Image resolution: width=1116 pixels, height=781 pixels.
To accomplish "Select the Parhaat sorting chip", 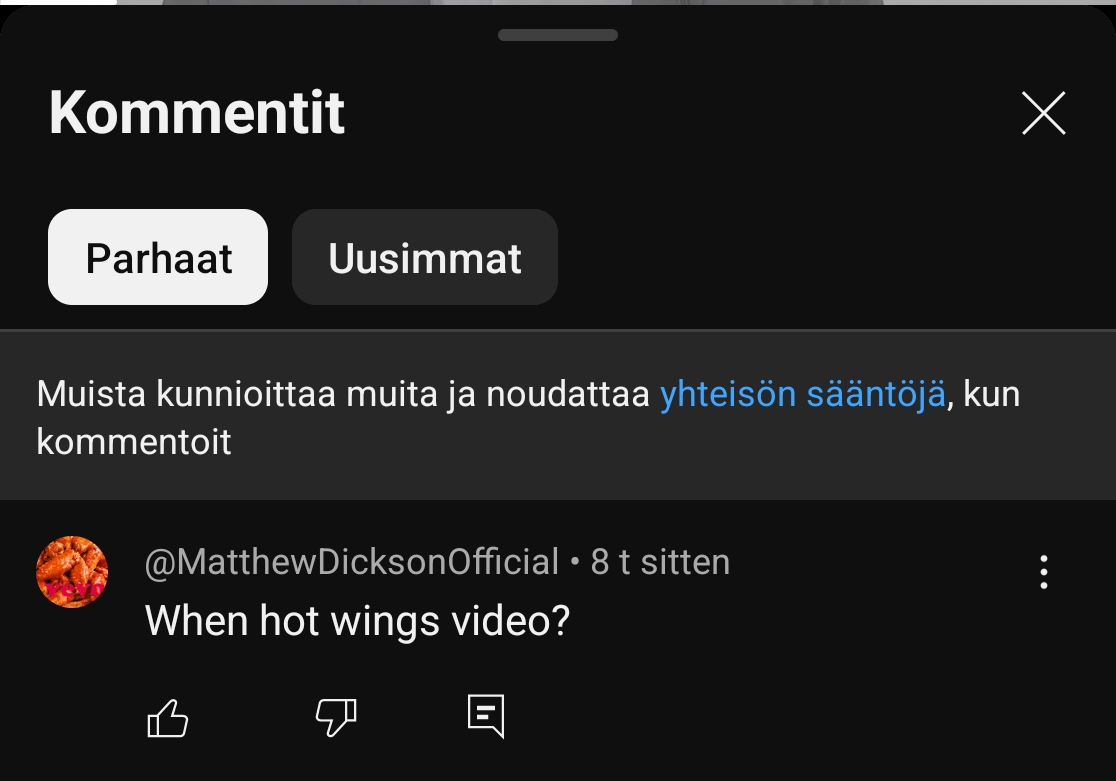I will tap(158, 257).
